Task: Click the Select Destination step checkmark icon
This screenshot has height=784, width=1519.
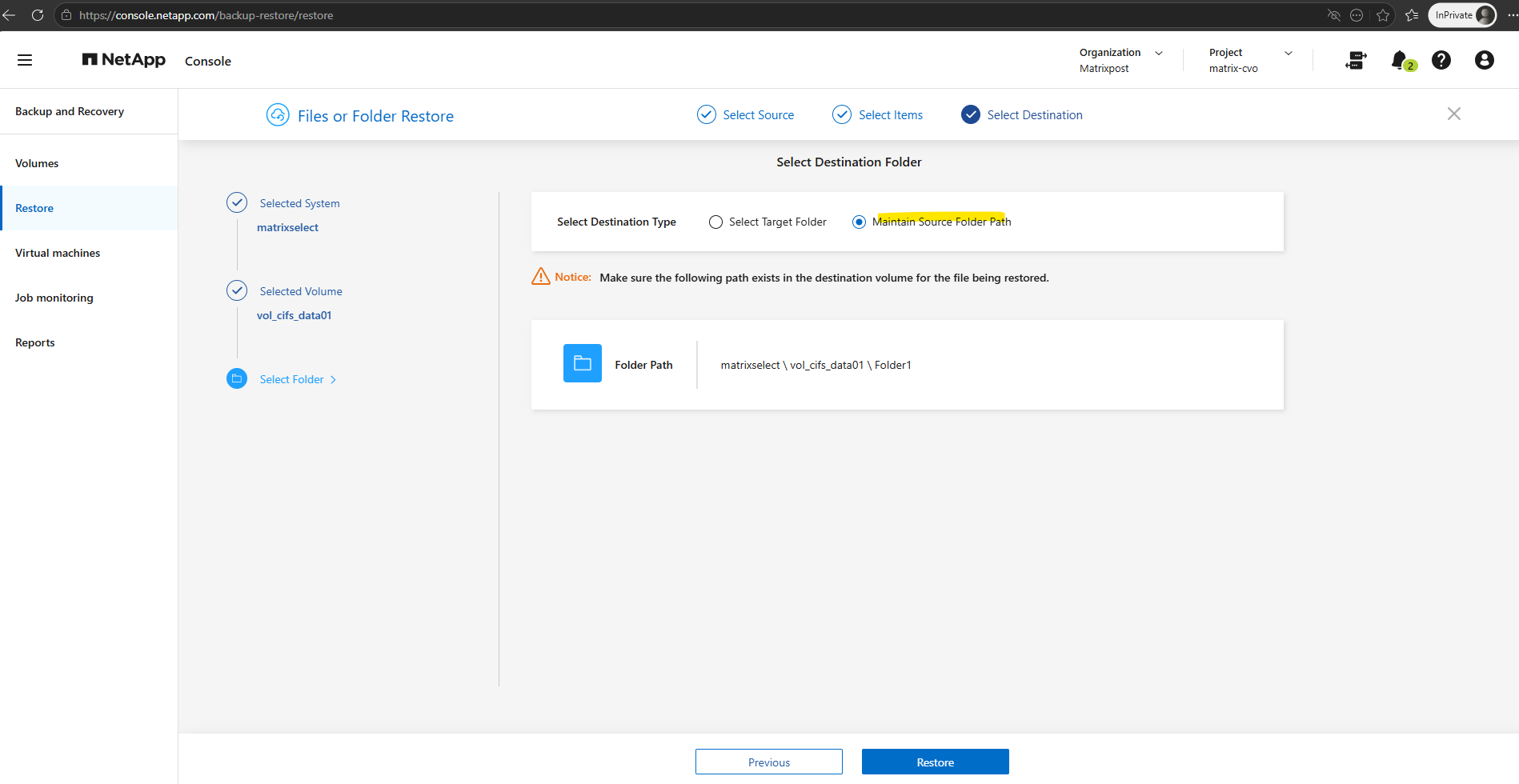Action: [x=971, y=114]
